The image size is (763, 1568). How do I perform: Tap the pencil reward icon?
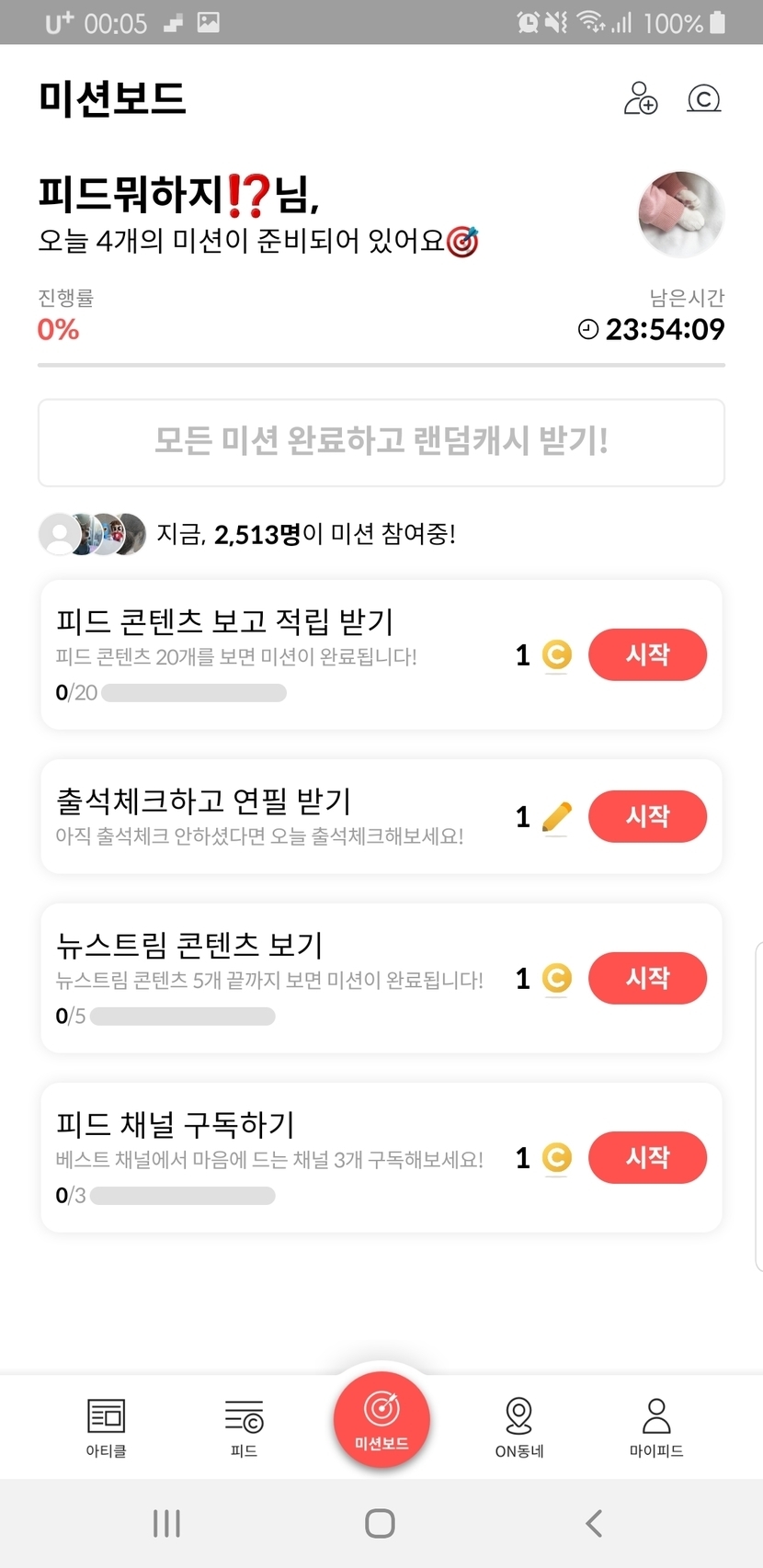[556, 816]
